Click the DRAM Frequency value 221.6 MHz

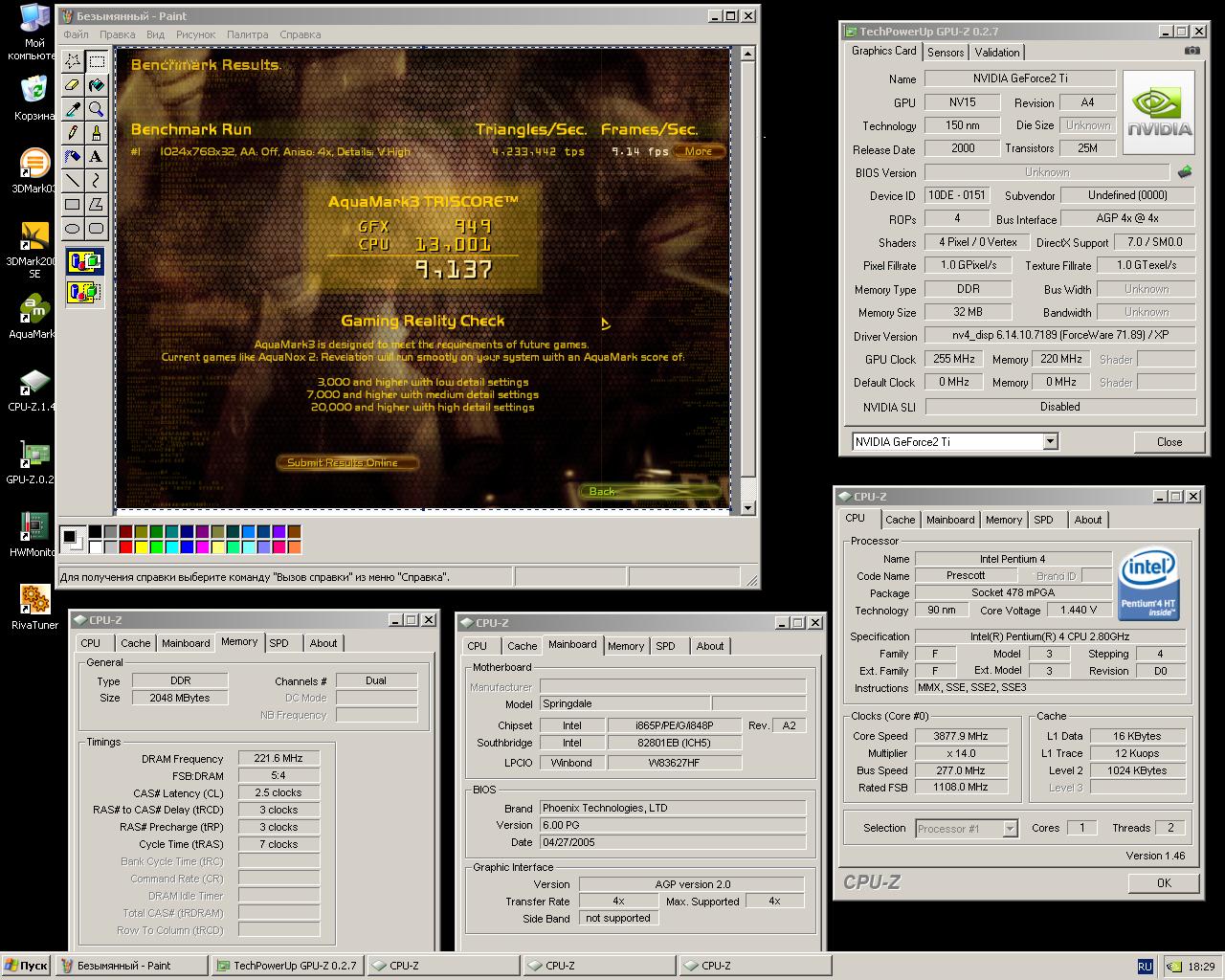coord(278,759)
